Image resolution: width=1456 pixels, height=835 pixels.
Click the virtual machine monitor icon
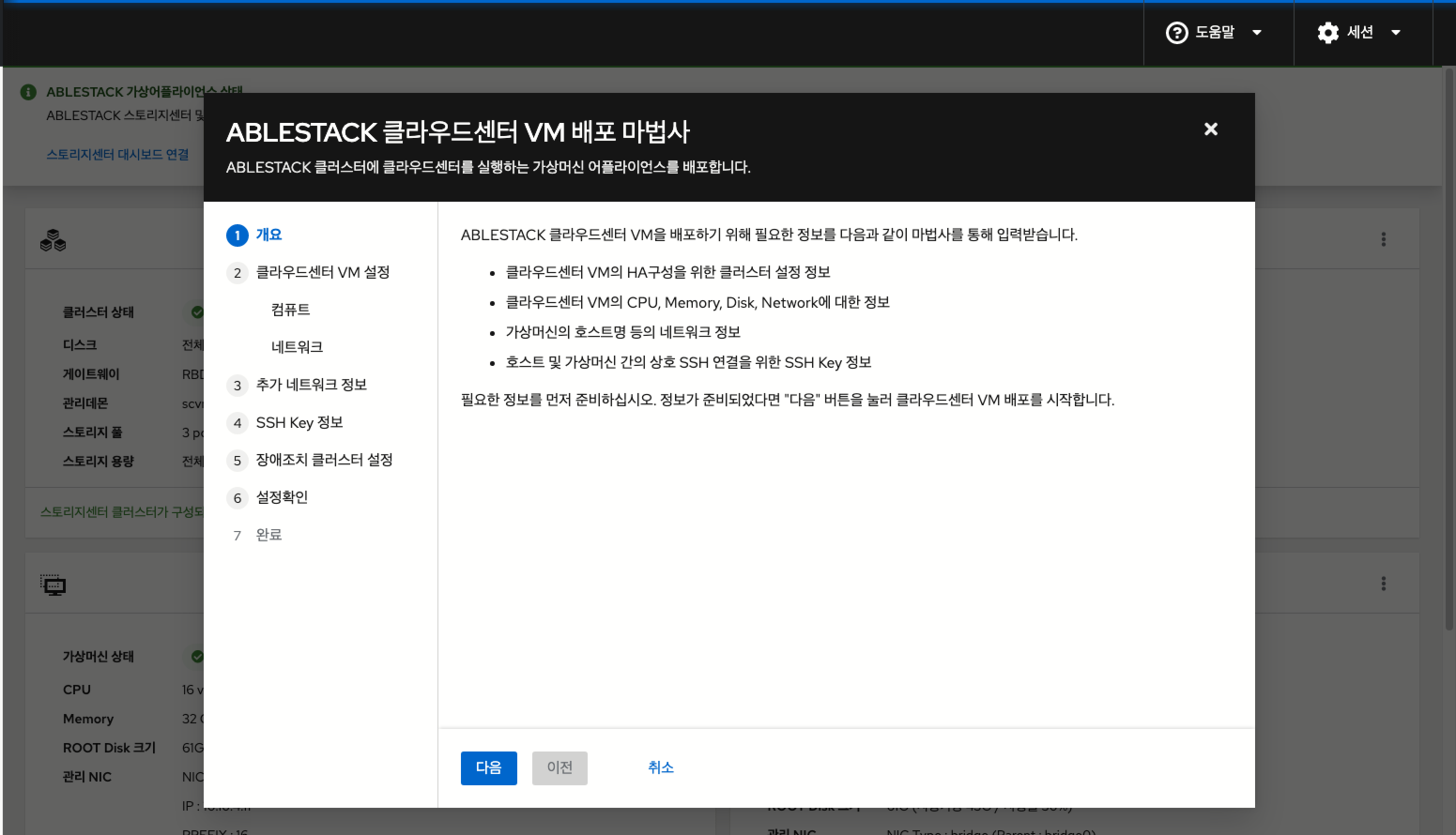[53, 584]
